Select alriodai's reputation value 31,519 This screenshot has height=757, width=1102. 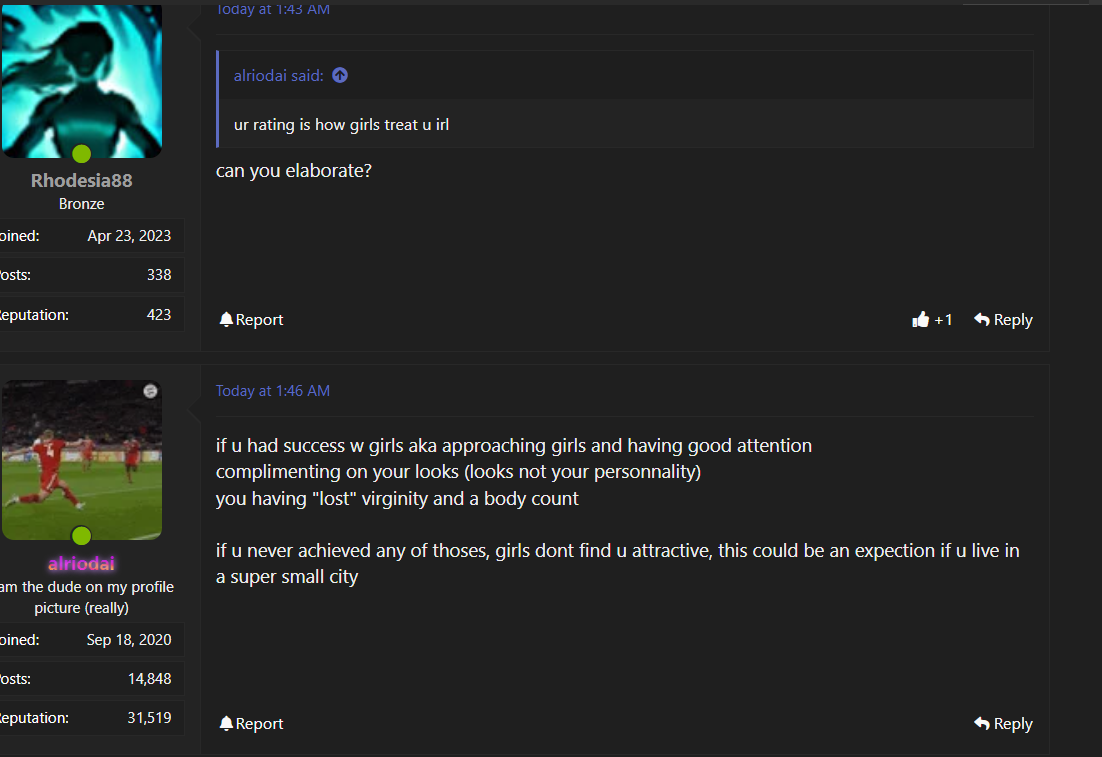coord(149,718)
